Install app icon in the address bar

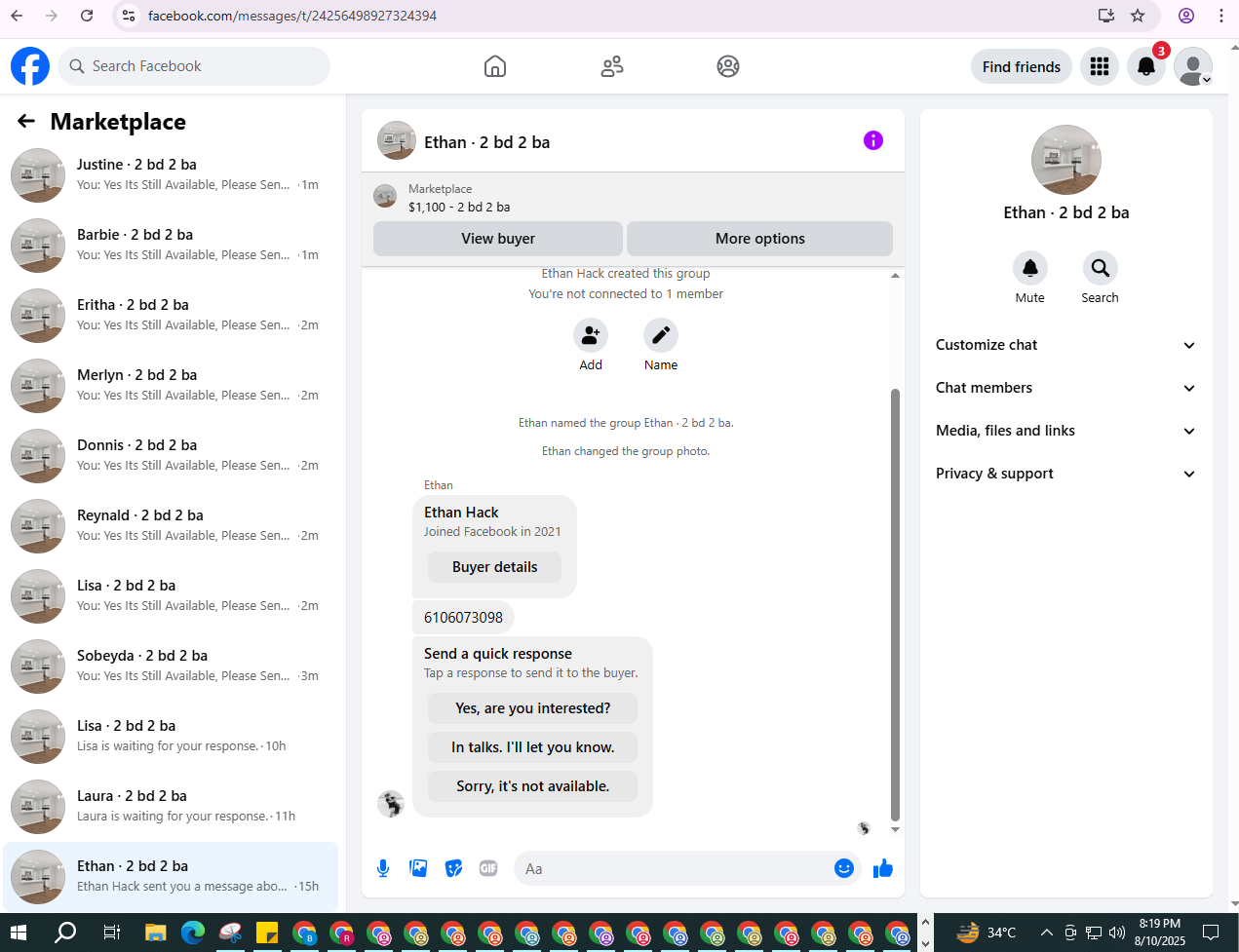pos(1105,16)
